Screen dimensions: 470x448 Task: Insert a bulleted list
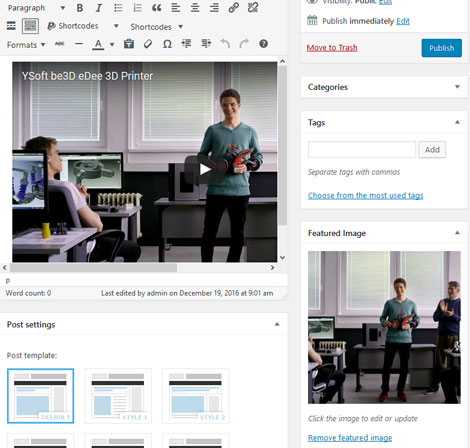118,8
